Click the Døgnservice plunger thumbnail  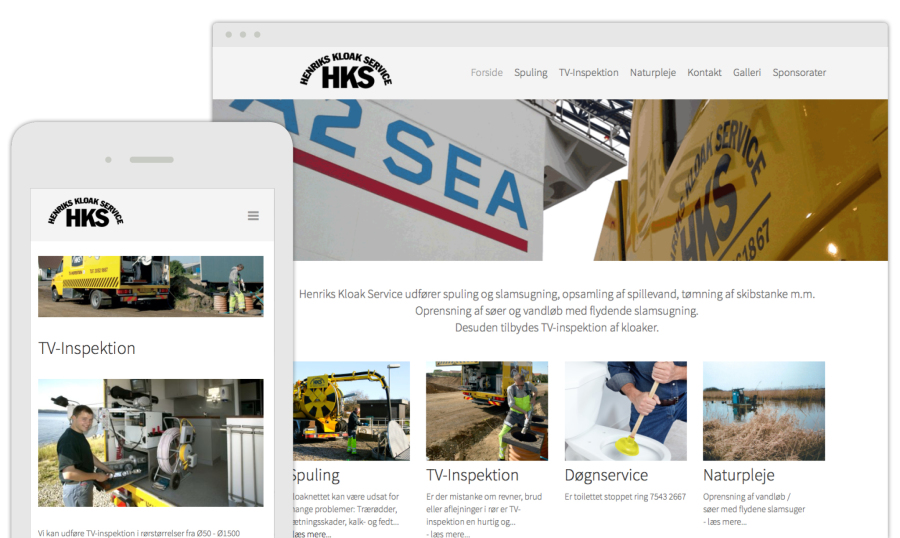coord(625,410)
